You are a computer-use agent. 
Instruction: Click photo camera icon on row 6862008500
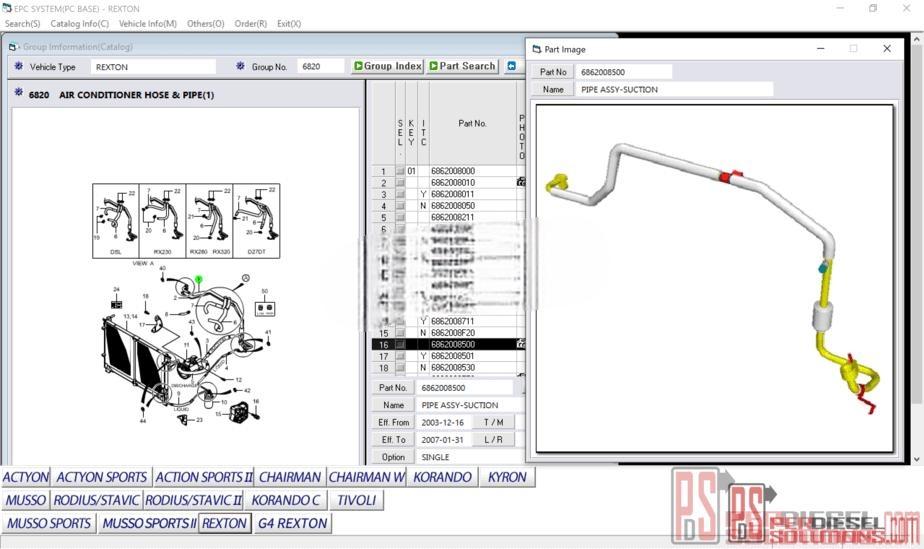point(520,344)
